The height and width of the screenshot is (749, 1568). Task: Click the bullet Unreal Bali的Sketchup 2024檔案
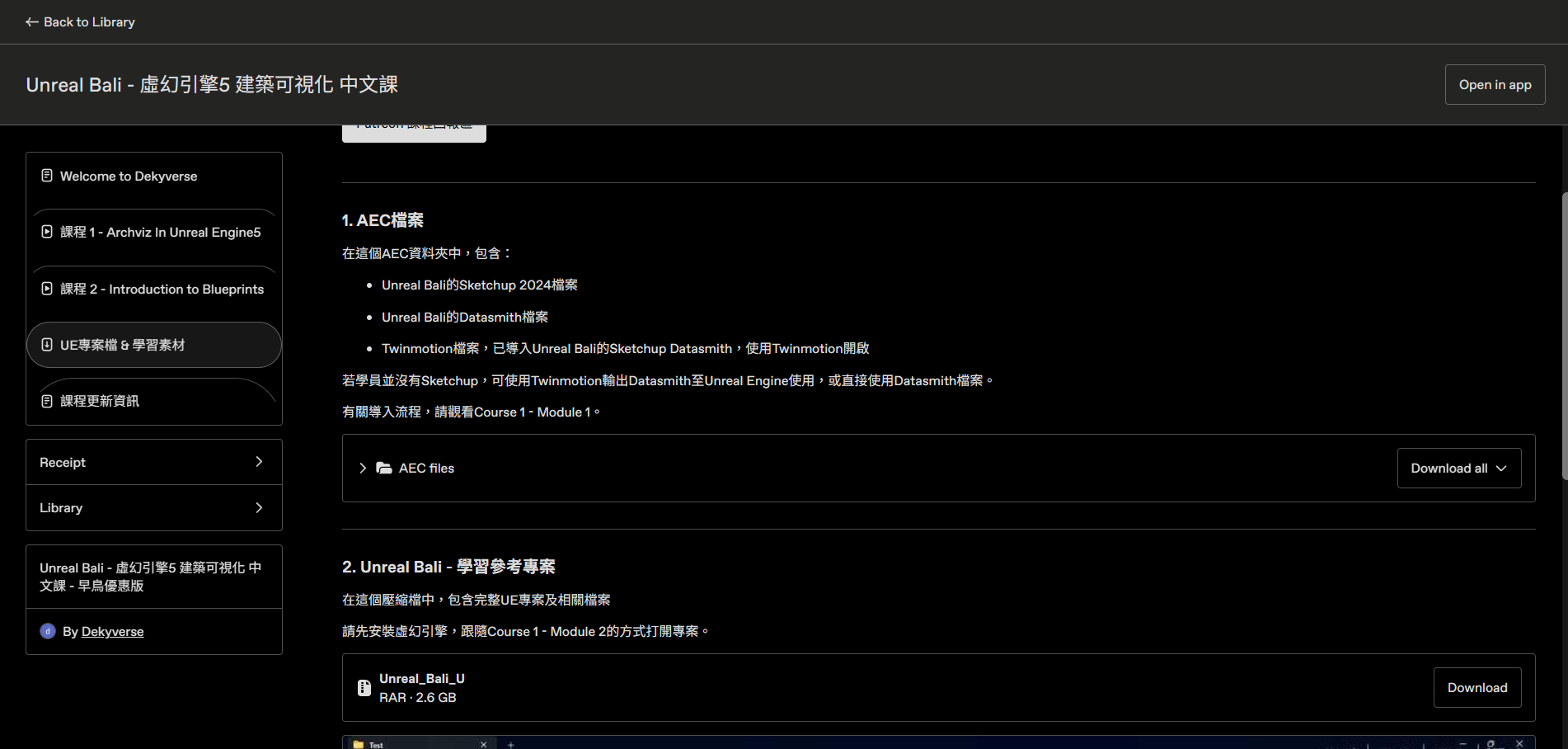coord(480,285)
